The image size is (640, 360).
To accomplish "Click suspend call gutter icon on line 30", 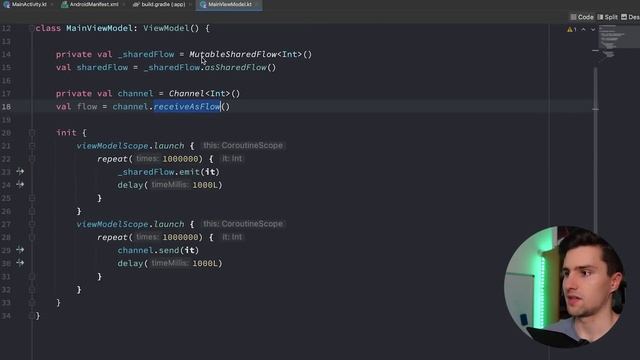I will 20,263.
